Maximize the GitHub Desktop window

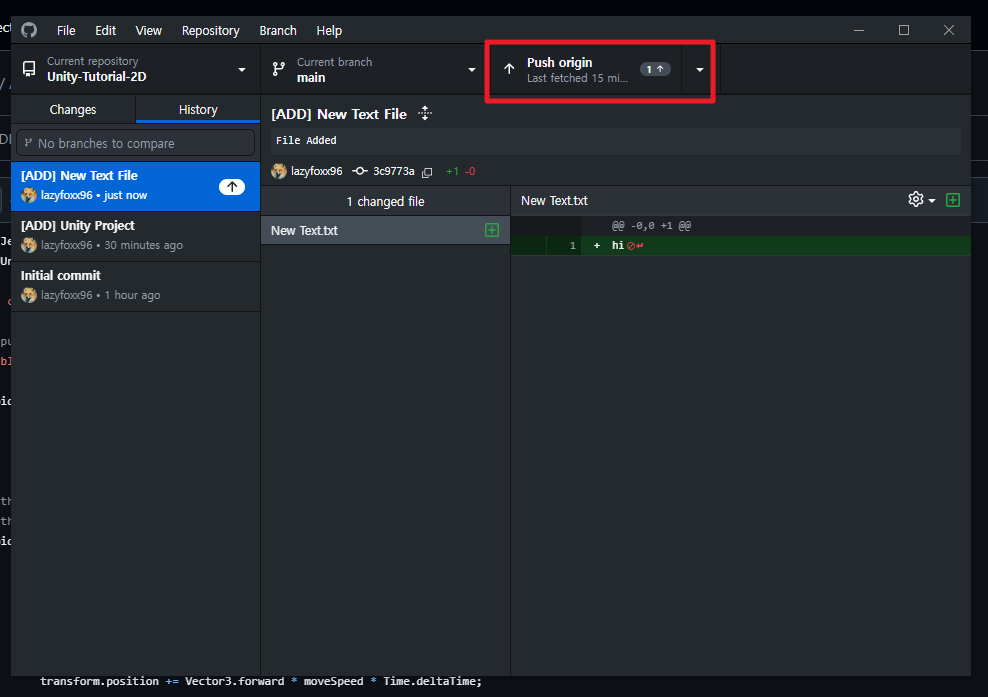(x=904, y=30)
